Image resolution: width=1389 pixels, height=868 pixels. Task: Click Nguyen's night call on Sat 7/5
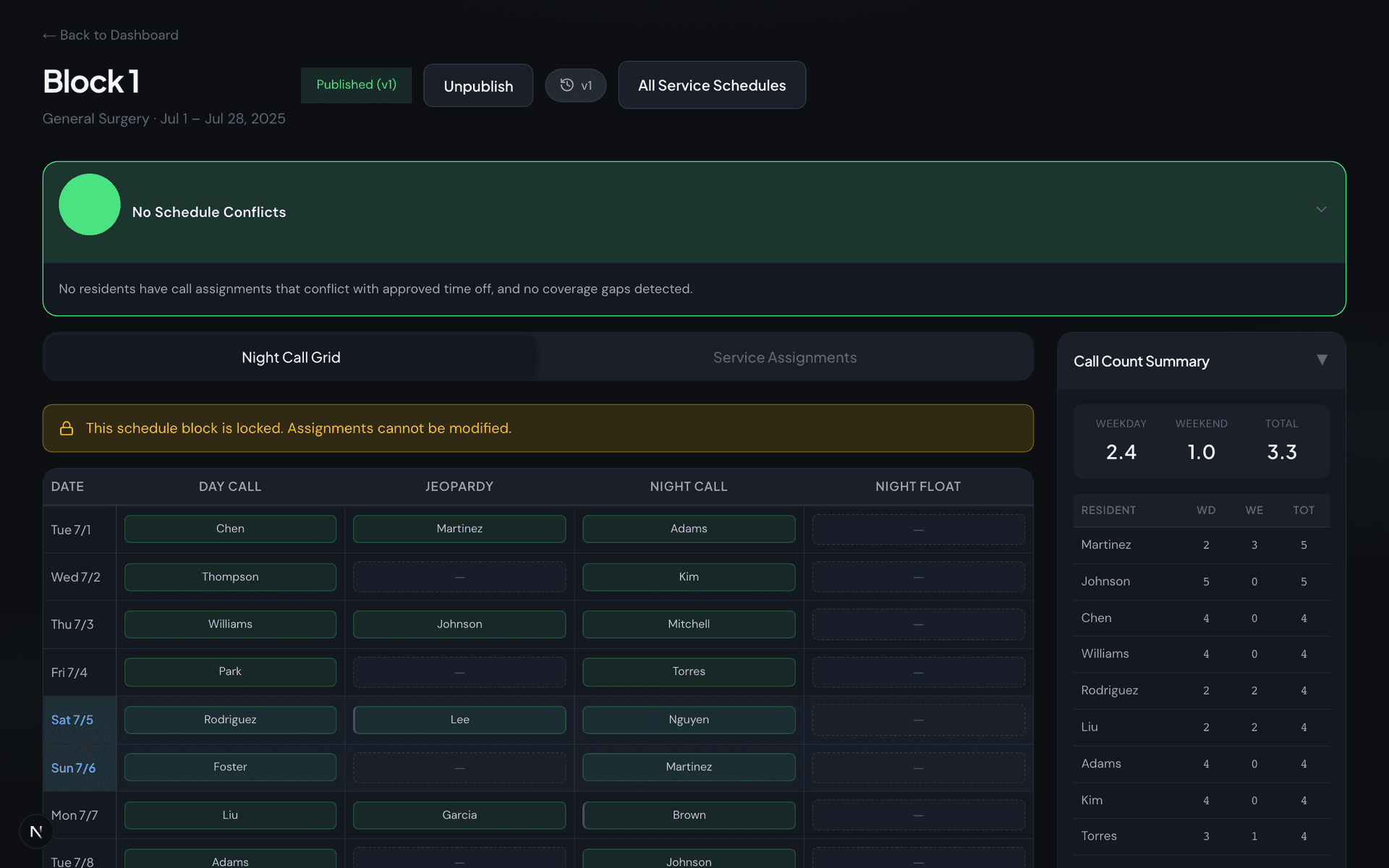click(x=688, y=720)
